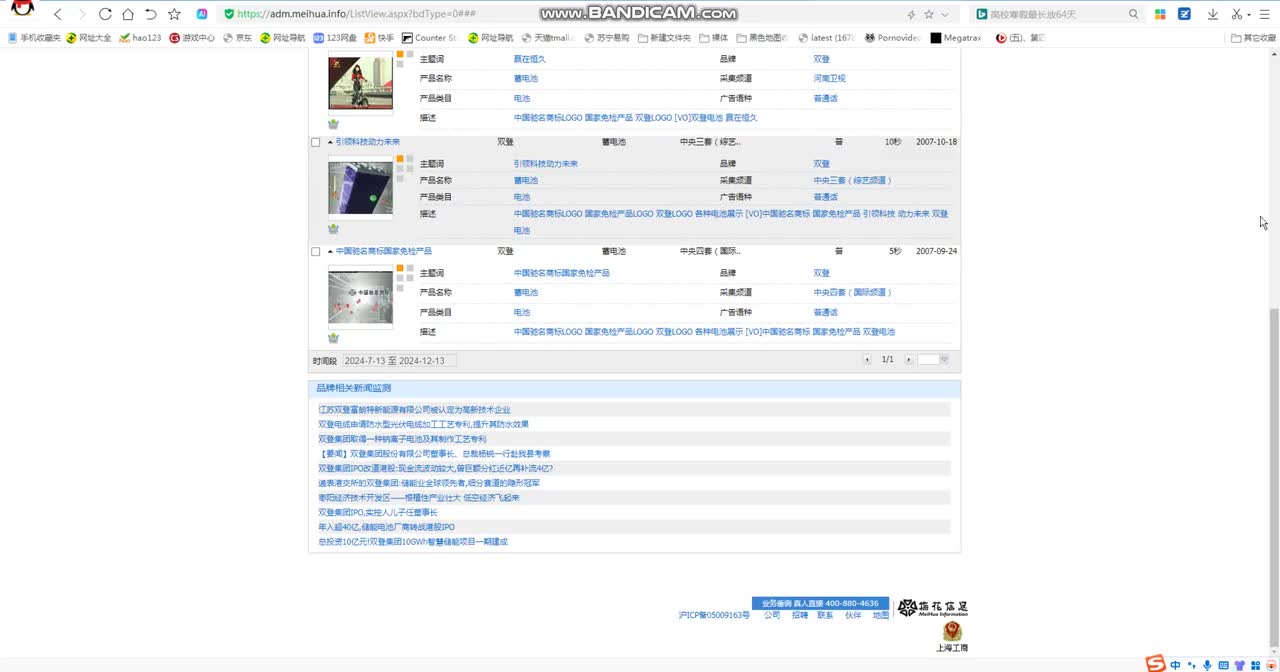Screen dimensions: 1280x672
Task: Click the search magnifier icon in the search box
Action: (1133, 14)
